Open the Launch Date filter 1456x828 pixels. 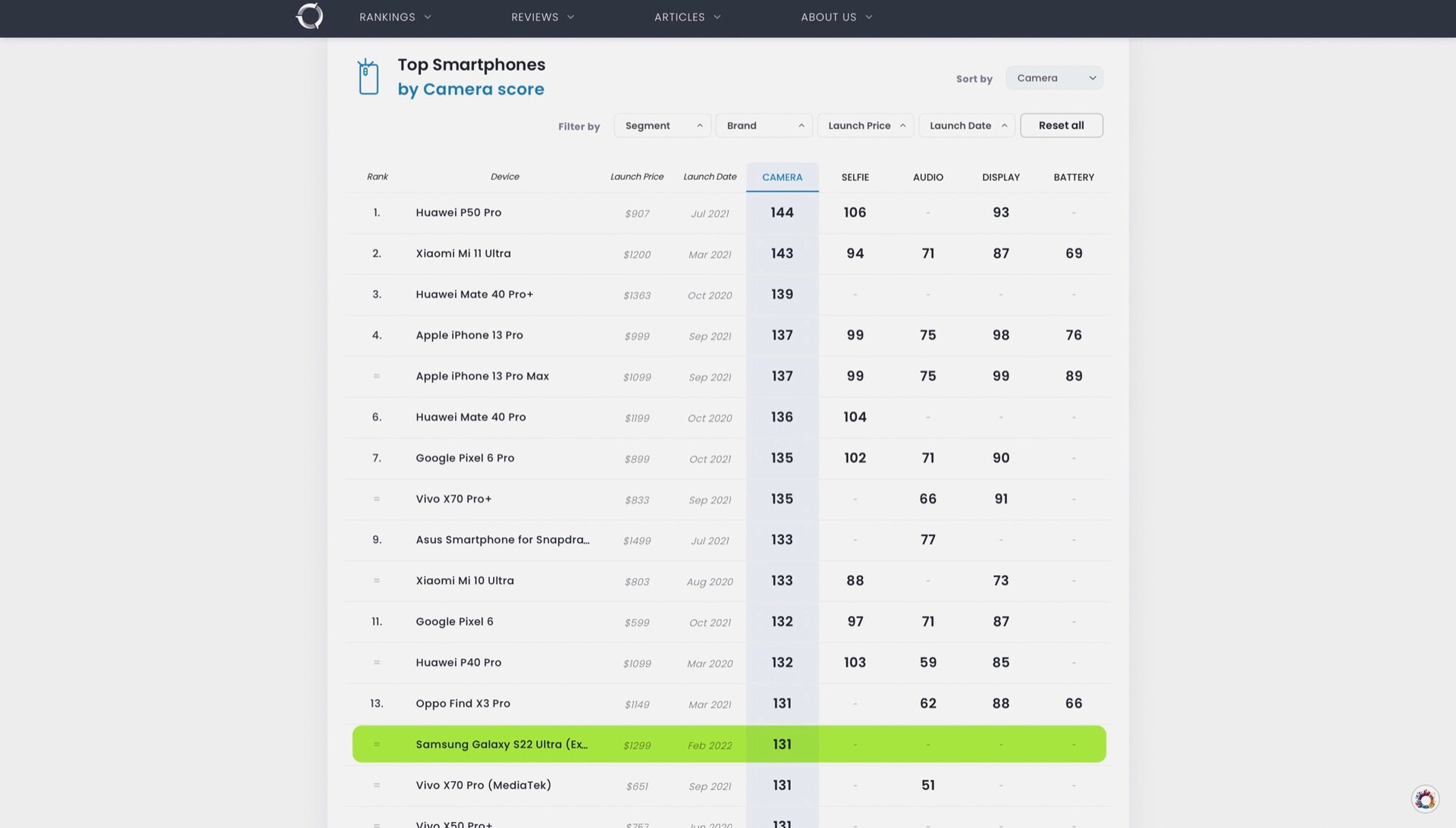tap(967, 126)
